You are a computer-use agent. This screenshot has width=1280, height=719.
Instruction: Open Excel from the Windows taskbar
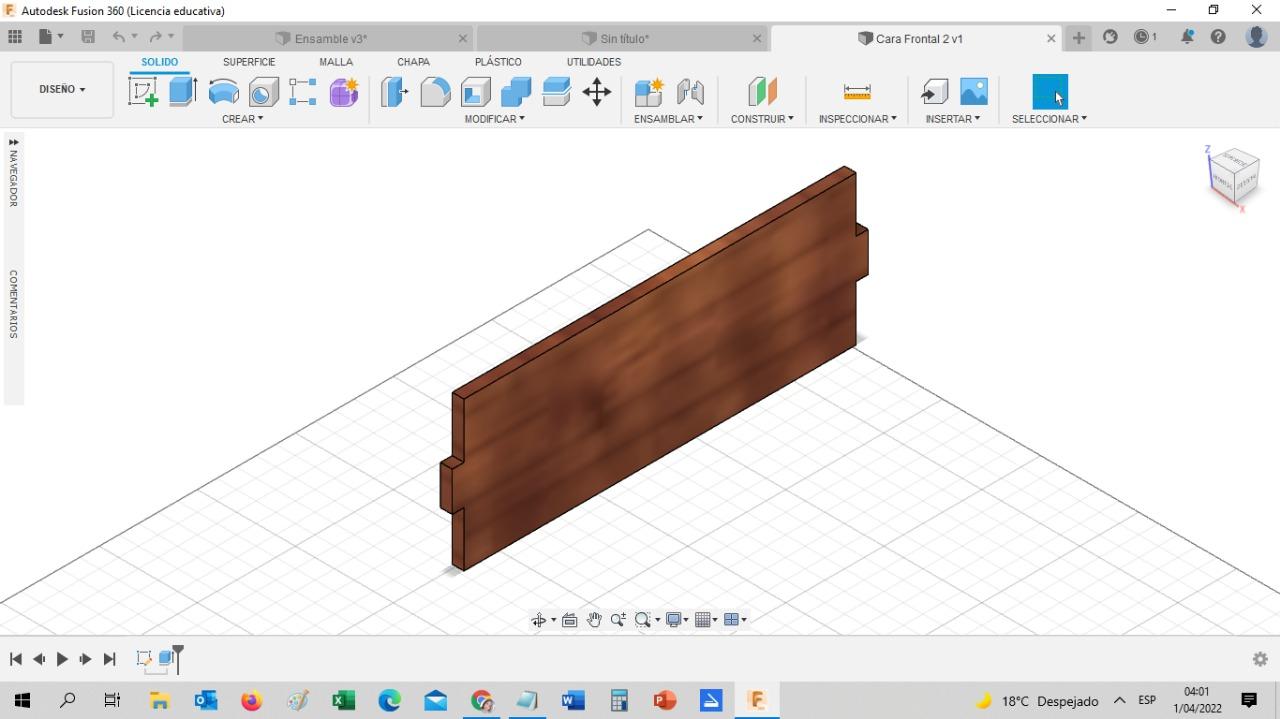(x=343, y=701)
